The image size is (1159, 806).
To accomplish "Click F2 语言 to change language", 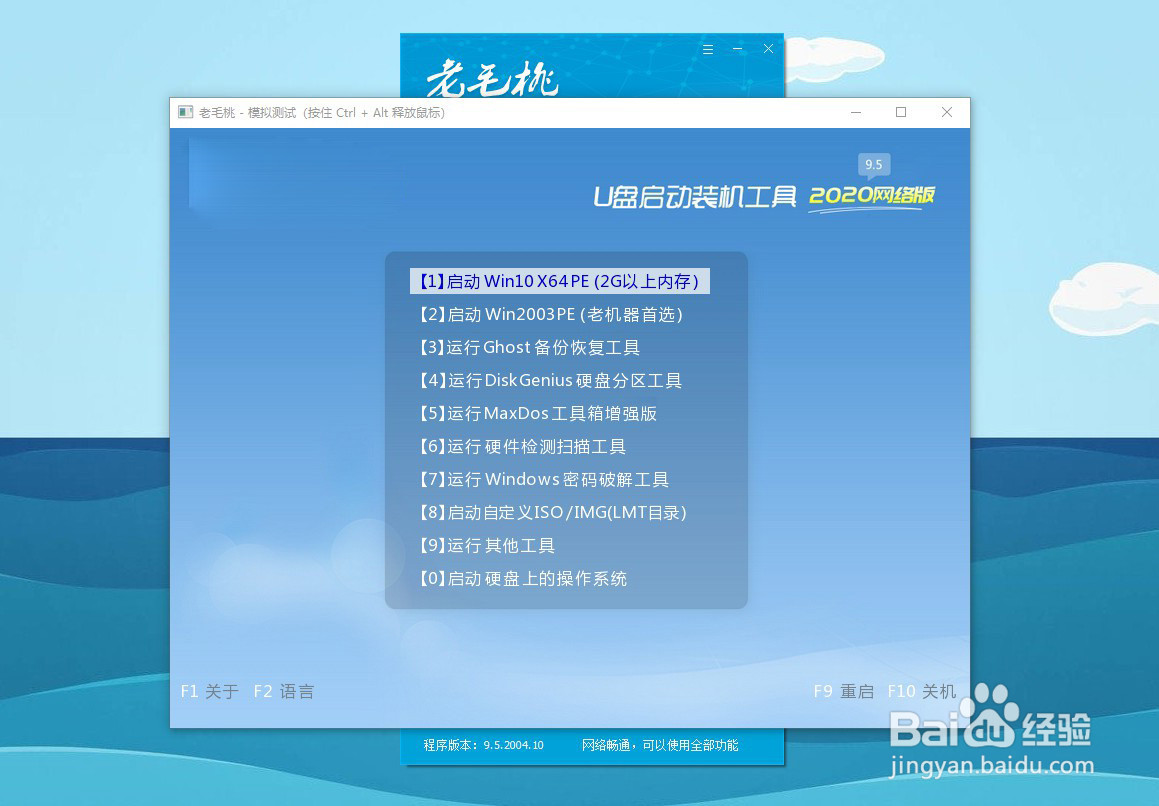I will click(x=284, y=691).
